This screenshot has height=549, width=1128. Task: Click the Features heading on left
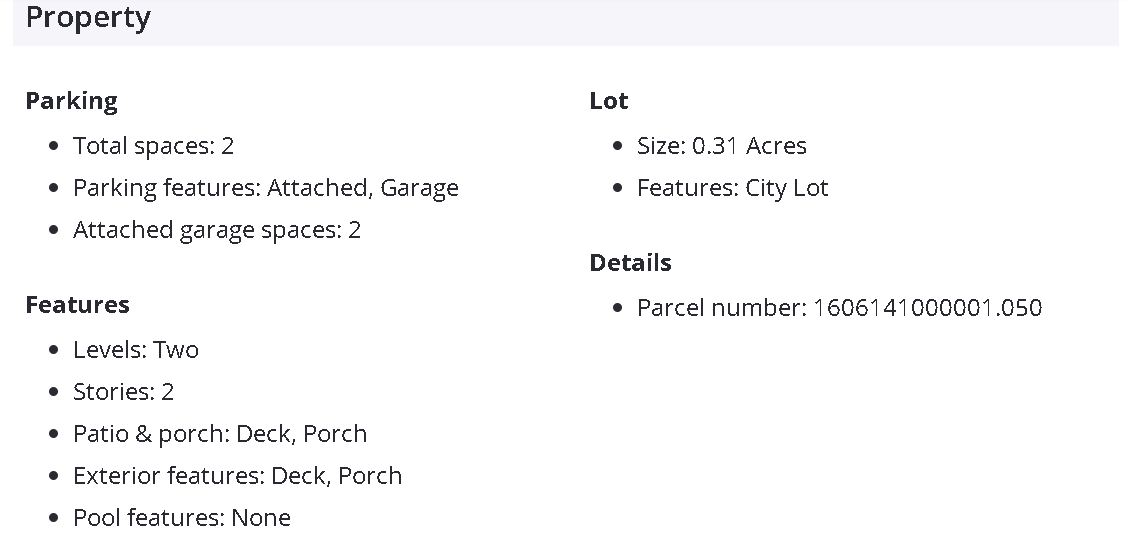click(77, 305)
